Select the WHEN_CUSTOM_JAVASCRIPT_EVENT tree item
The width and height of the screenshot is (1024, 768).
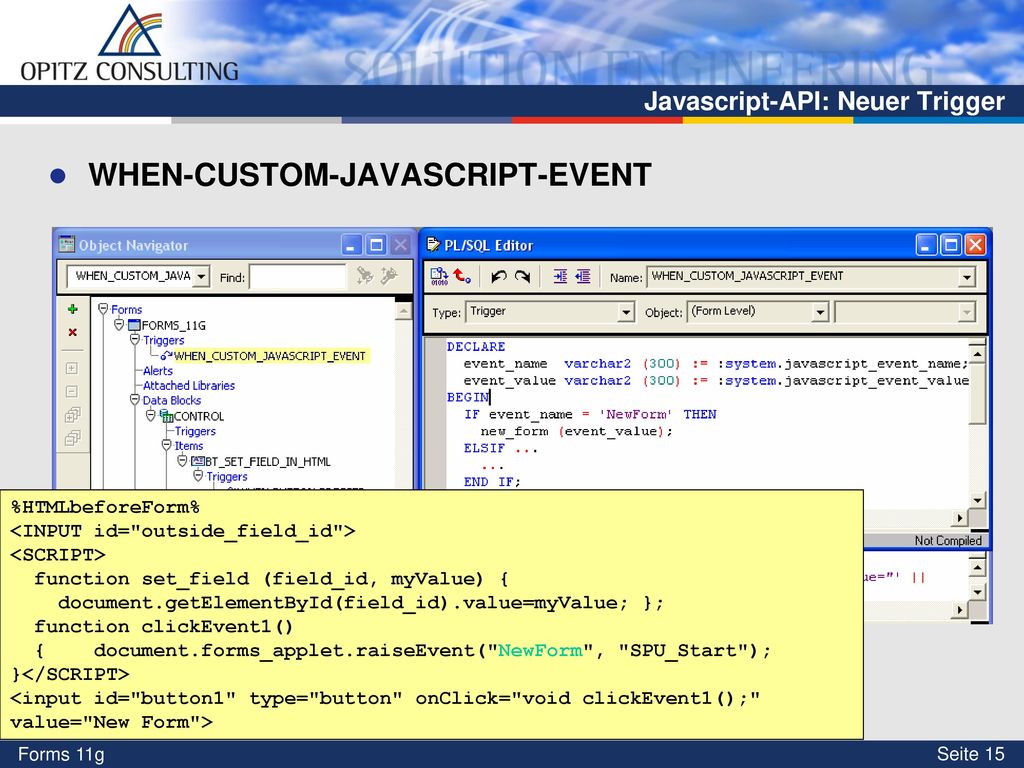270,356
